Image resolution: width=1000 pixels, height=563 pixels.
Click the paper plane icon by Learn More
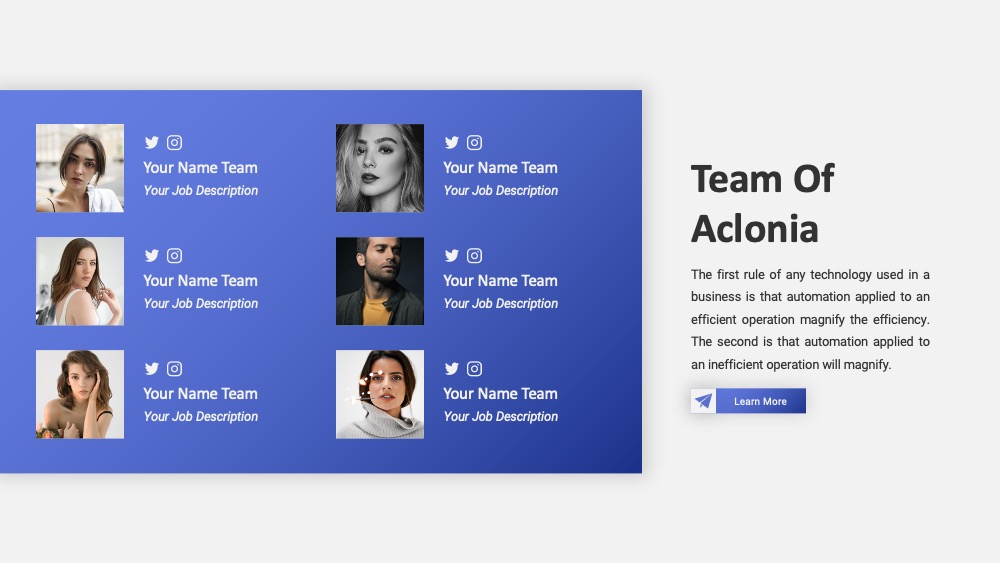(x=703, y=401)
